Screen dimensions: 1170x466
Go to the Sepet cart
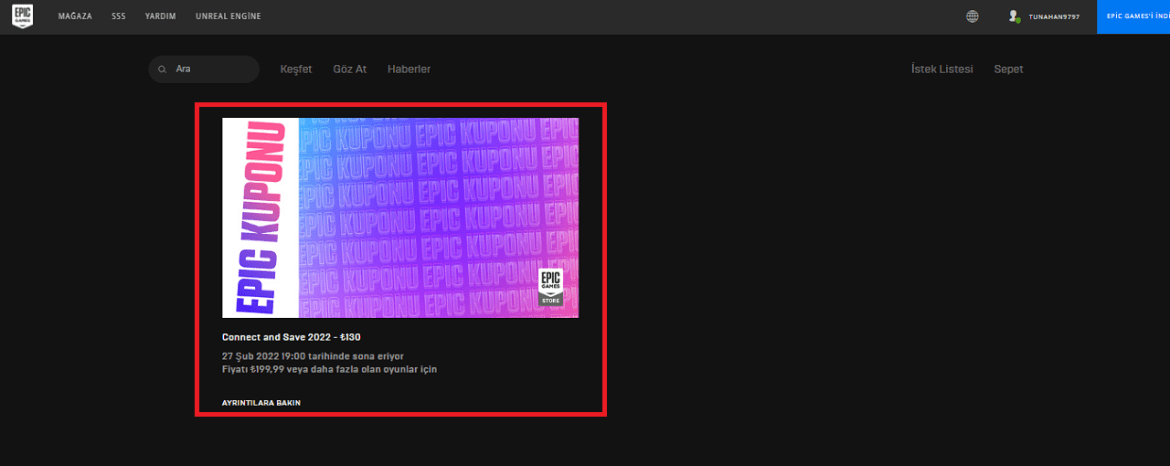[1008, 69]
